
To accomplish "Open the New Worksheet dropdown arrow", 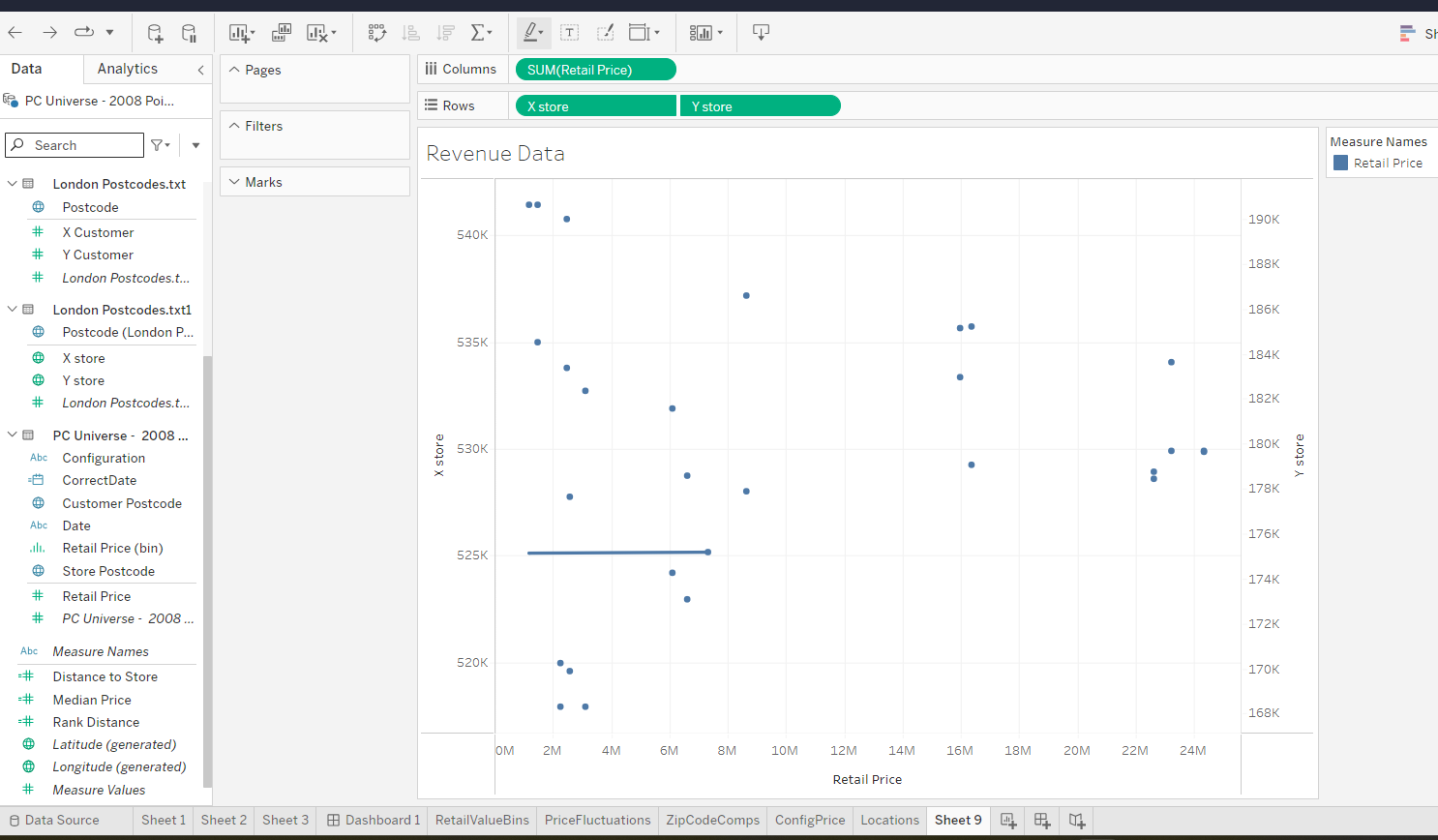I will point(251,32).
